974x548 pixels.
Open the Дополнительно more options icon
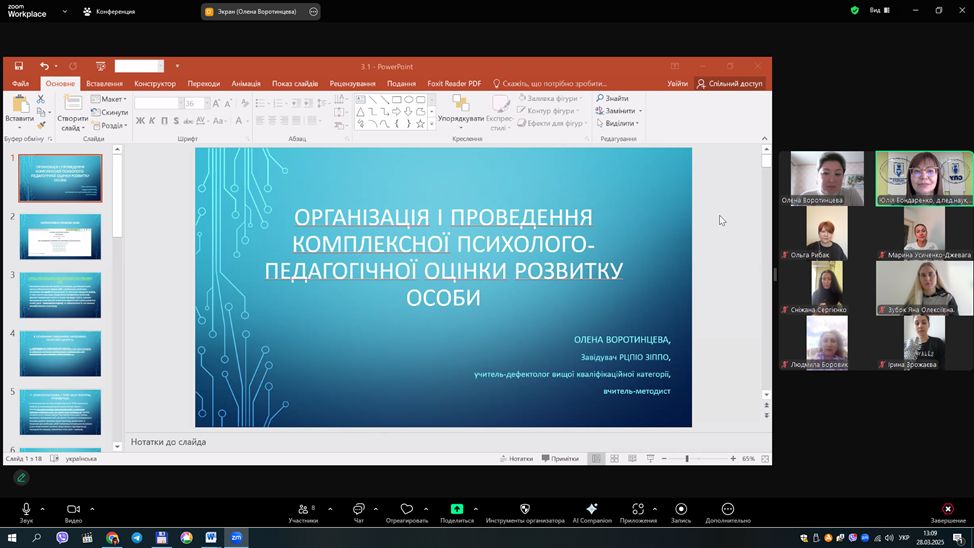(x=727, y=509)
